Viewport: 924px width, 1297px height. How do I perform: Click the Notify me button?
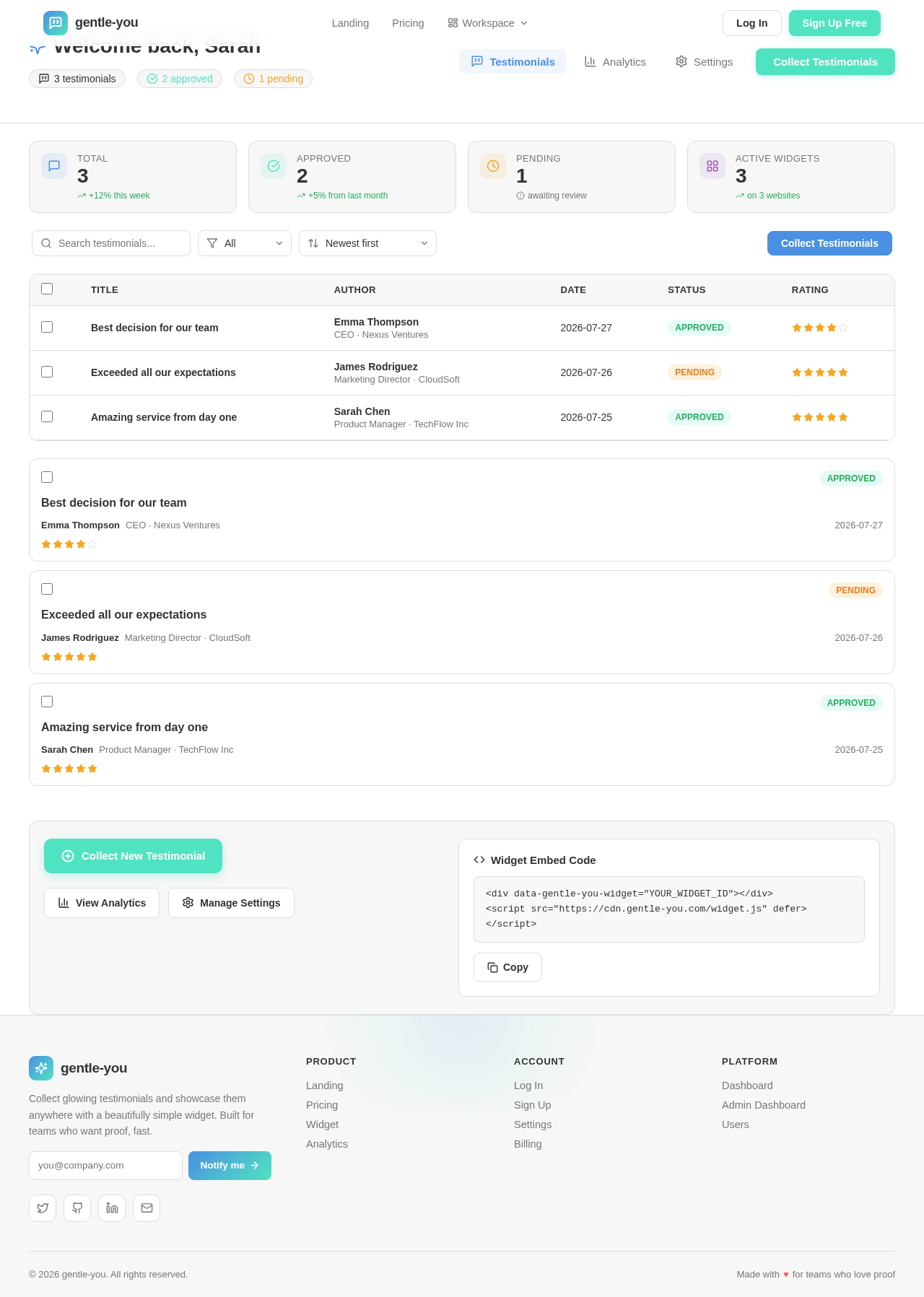point(230,1166)
